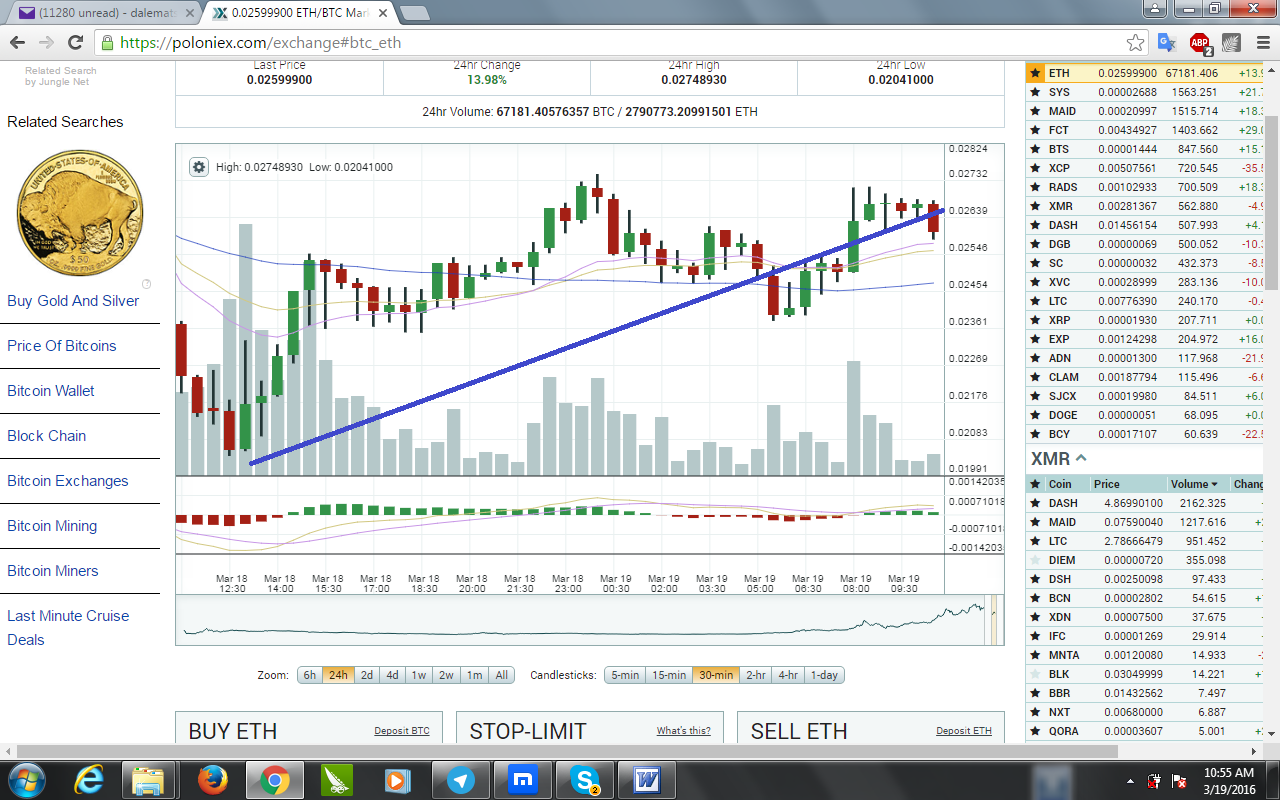Open Skype from the taskbar
This screenshot has height=800, width=1280.
click(x=585, y=779)
